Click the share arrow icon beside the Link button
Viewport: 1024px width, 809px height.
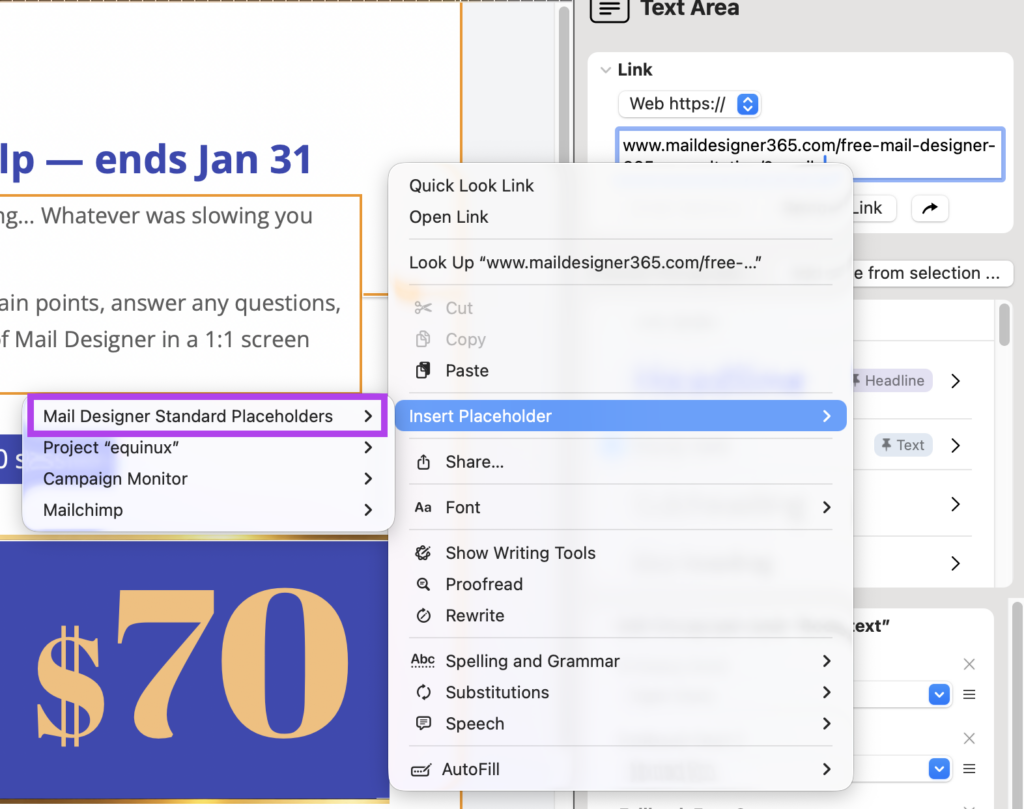[x=929, y=208]
